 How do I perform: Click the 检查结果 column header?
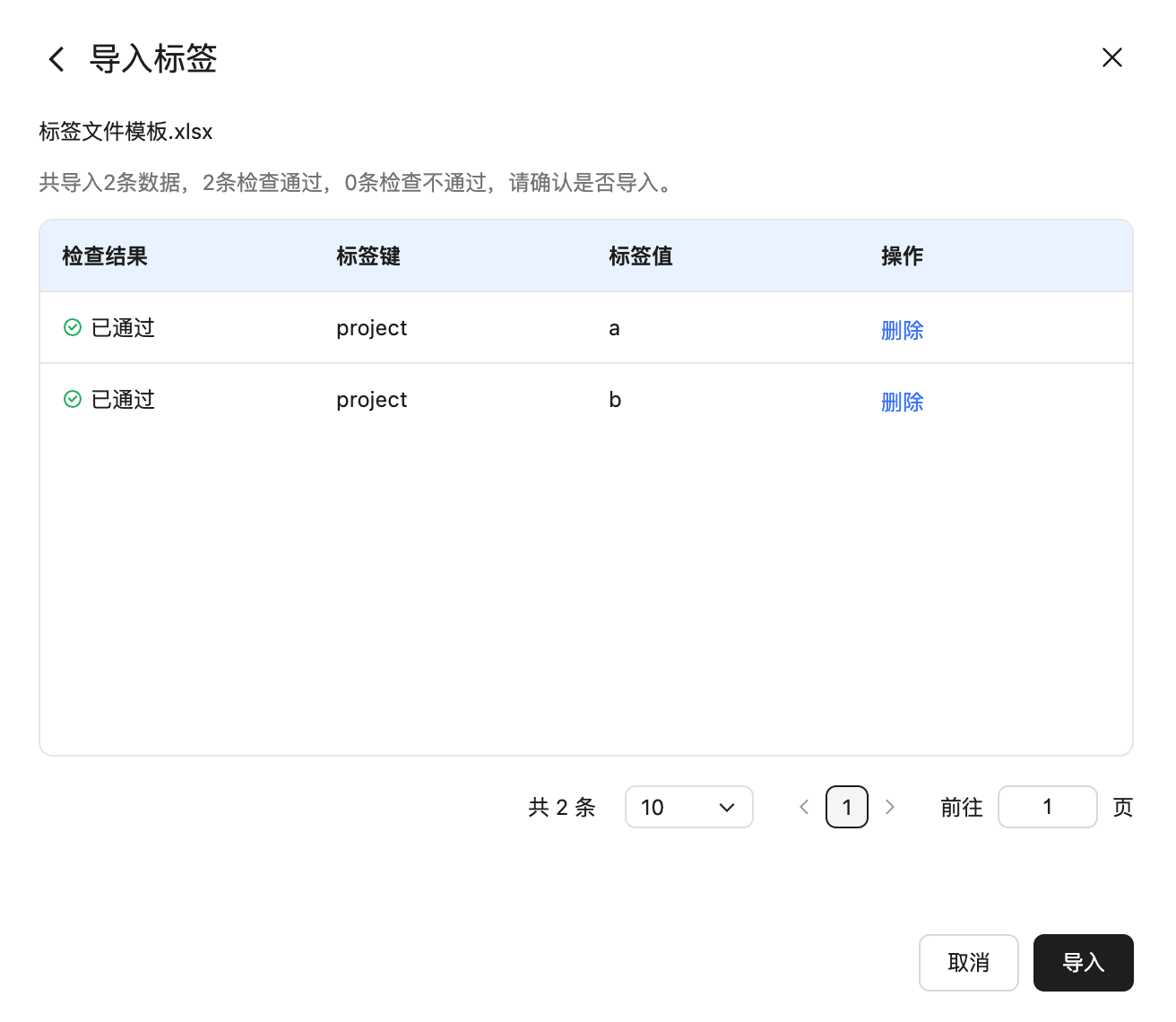coord(105,256)
